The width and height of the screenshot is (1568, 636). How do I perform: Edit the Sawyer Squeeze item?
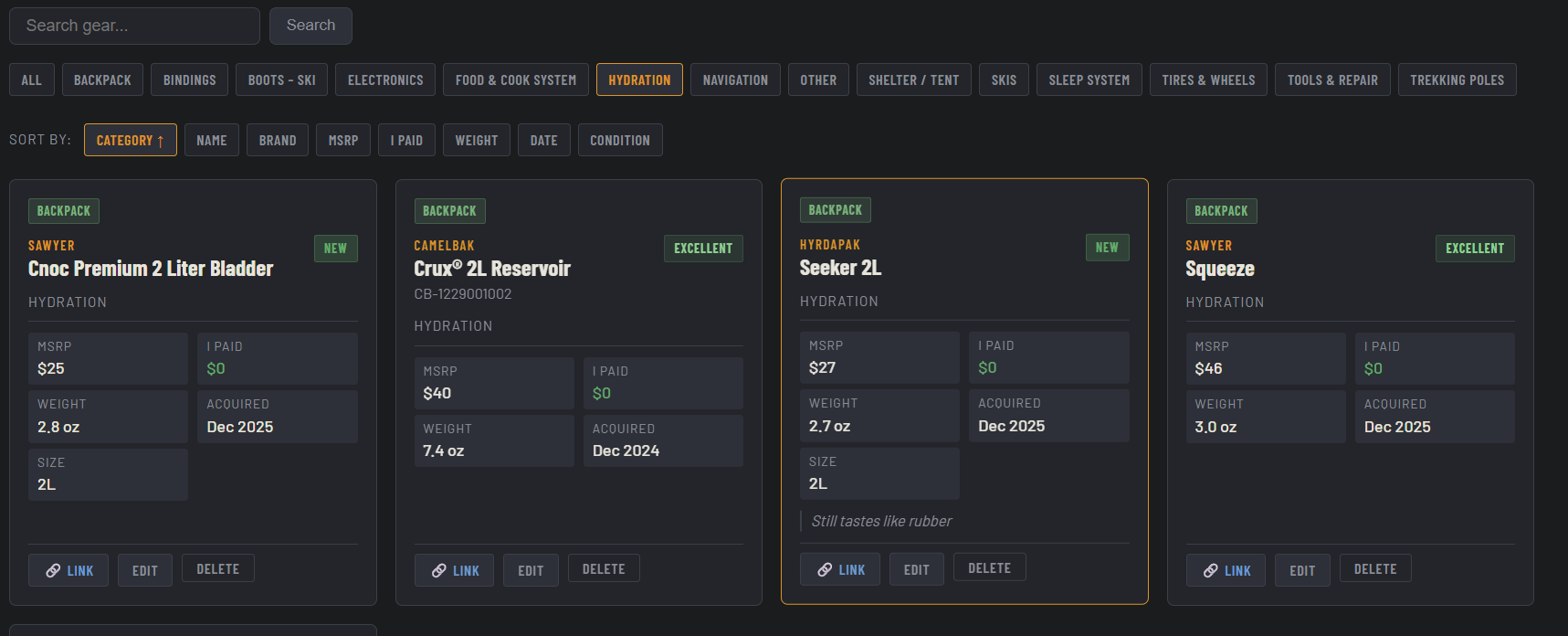click(1302, 570)
